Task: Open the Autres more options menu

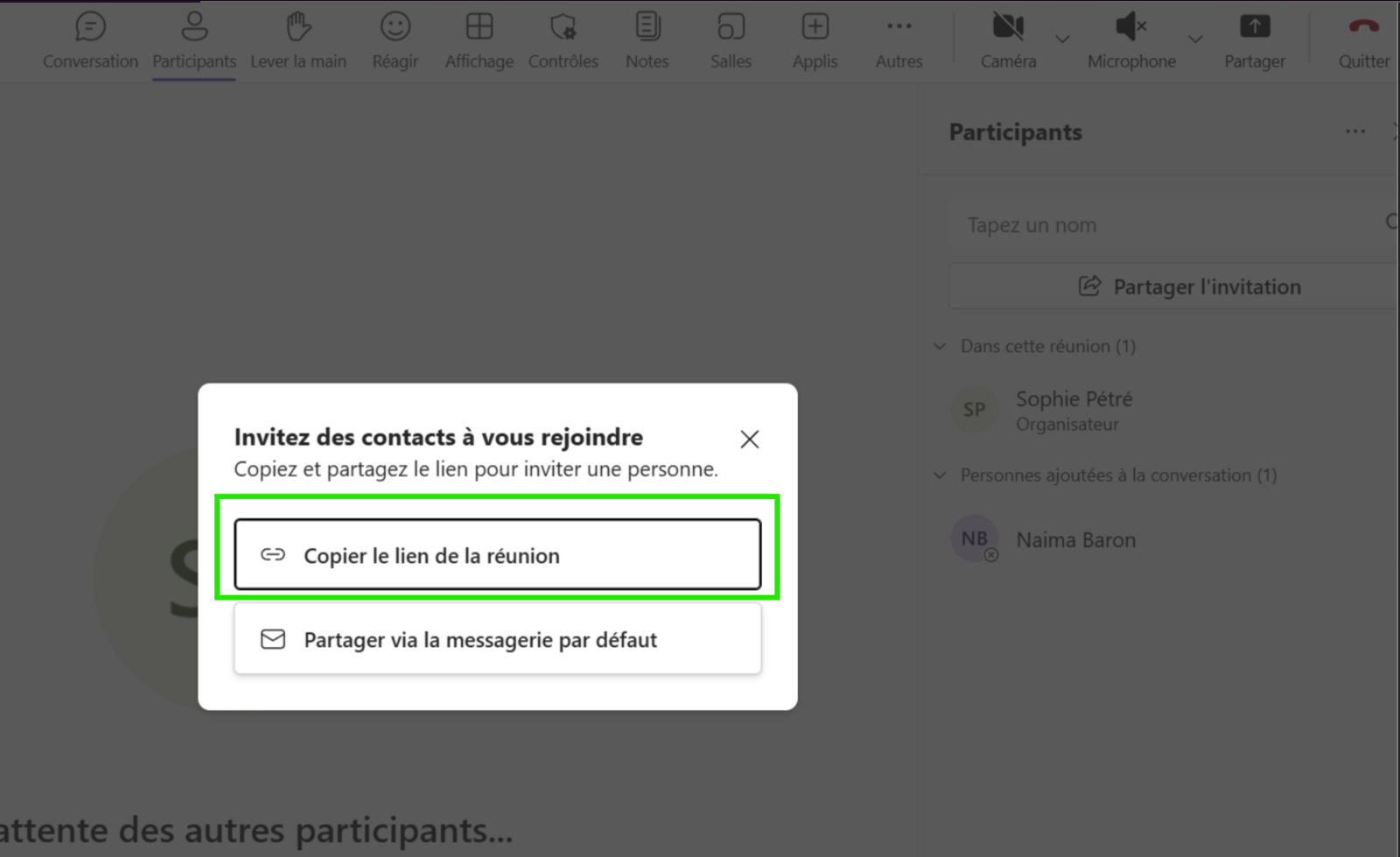Action: coord(899,41)
